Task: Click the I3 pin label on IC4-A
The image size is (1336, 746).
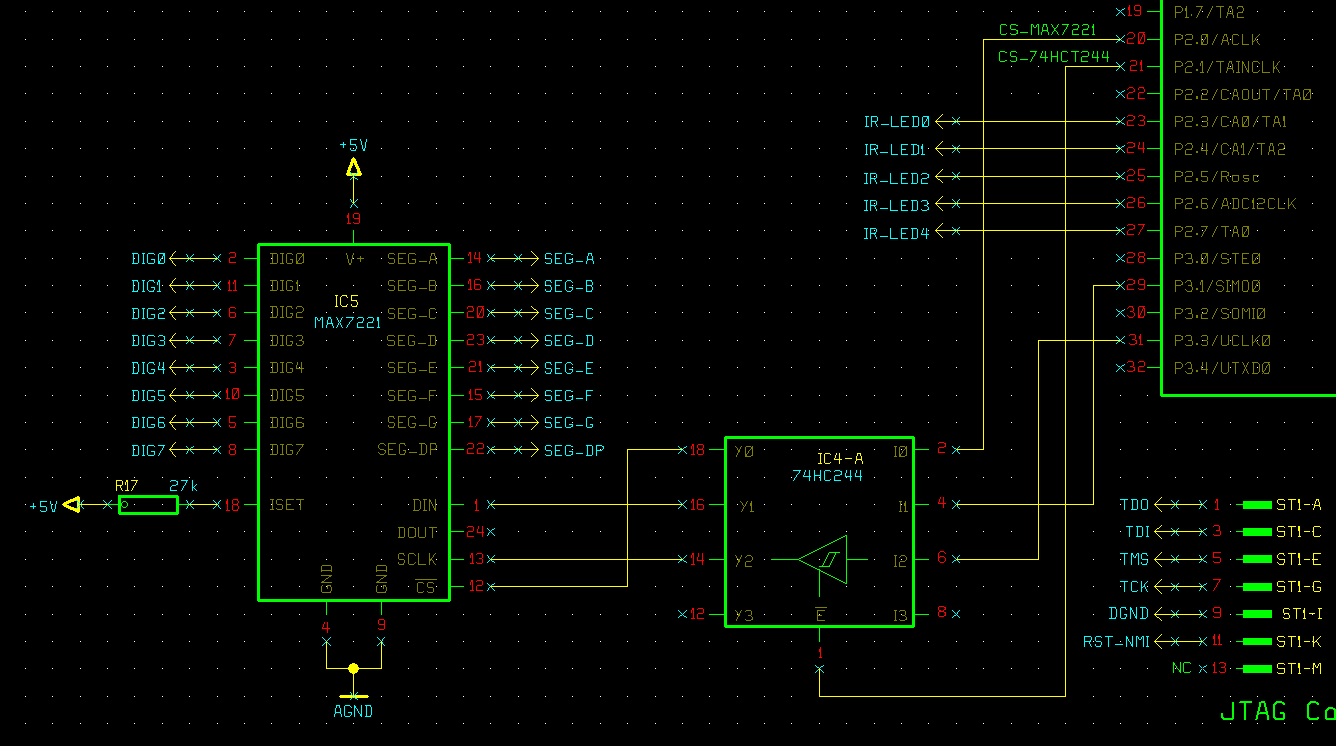Action: (901, 614)
